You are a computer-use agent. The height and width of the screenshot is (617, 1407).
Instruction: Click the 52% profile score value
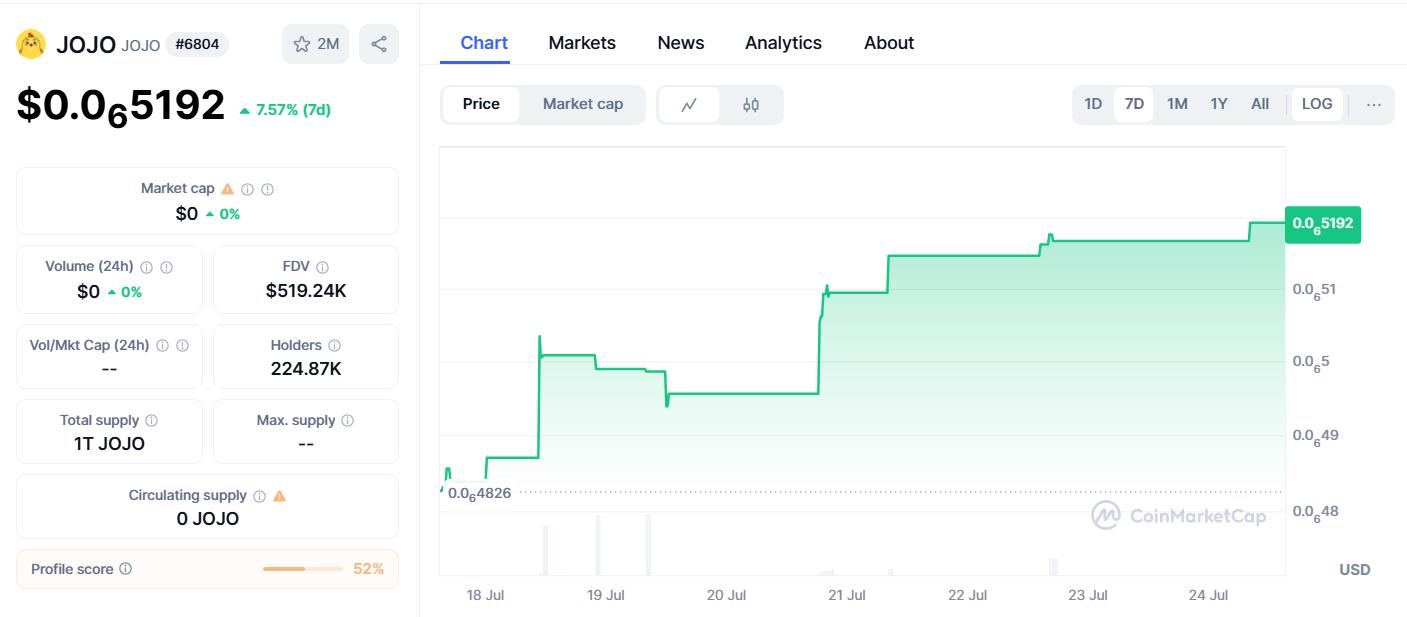pos(368,569)
